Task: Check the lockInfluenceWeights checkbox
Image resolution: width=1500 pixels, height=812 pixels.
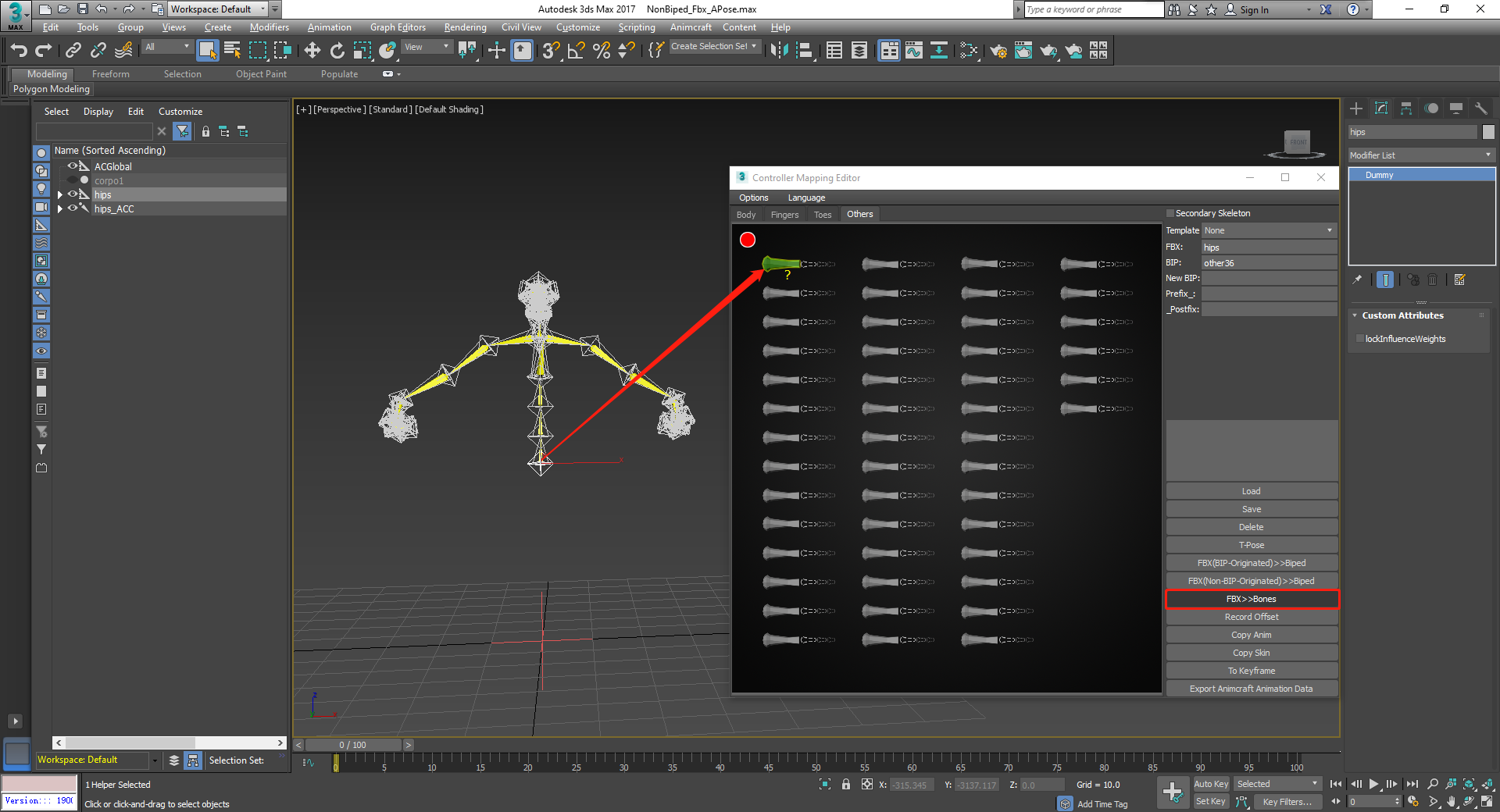Action: (1360, 339)
